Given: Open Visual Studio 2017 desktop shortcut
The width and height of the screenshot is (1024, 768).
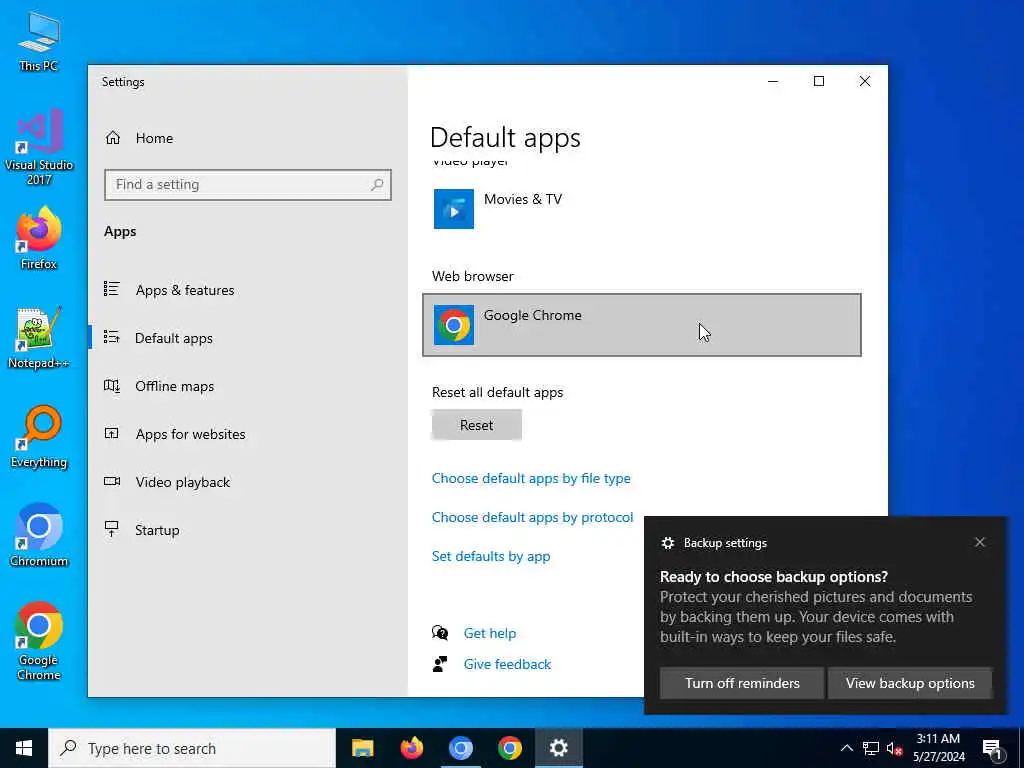Looking at the screenshot, I should point(39,146).
